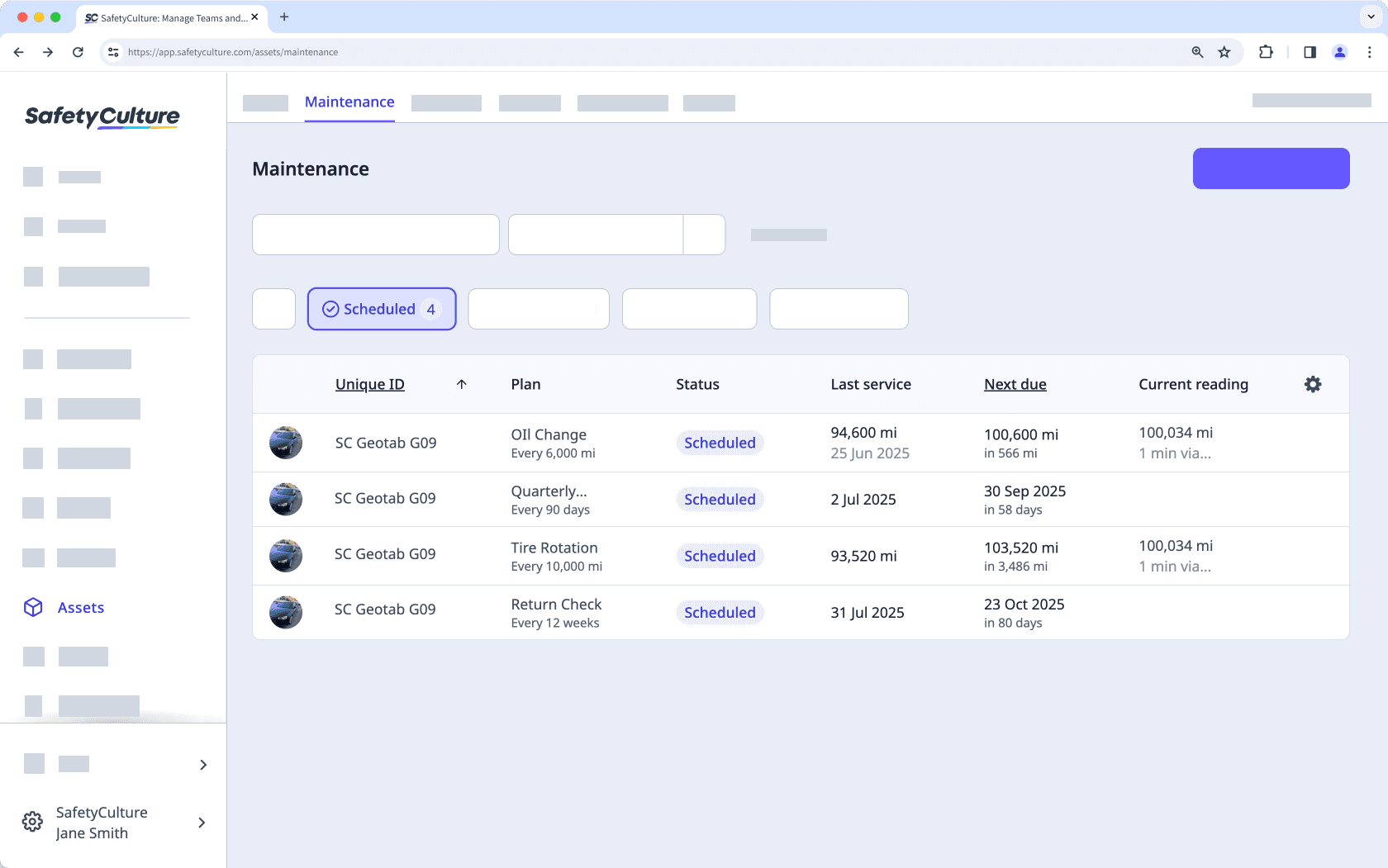Bookmark the page with the star icon
1388x868 pixels.
[1224, 52]
